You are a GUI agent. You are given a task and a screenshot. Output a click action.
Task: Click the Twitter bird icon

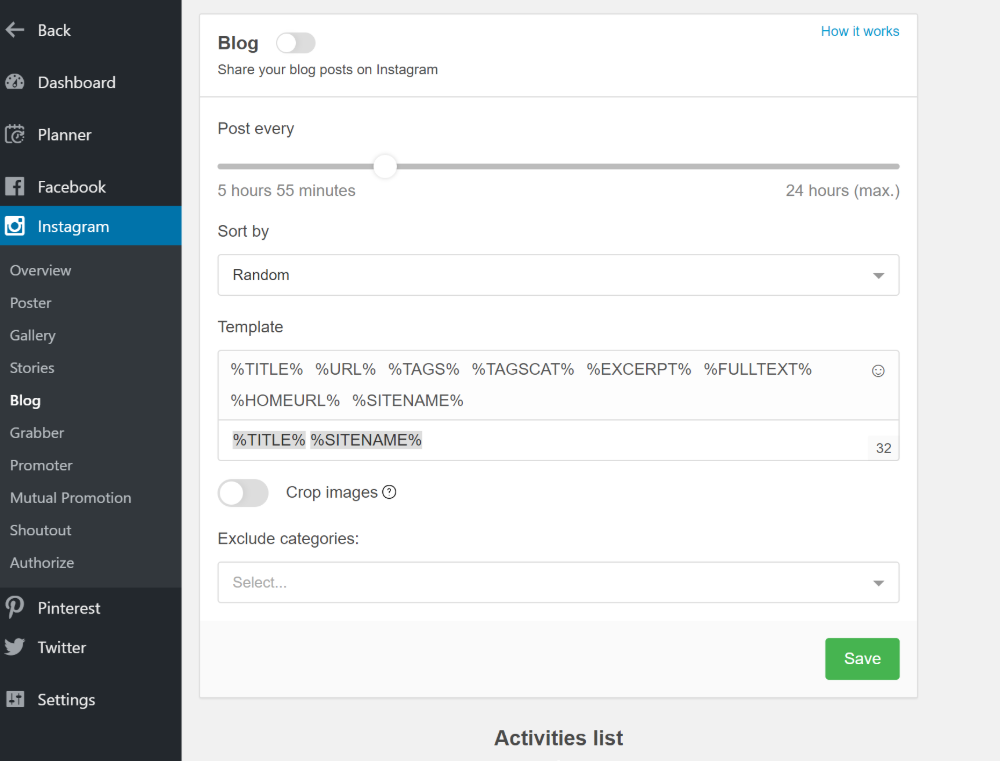(14, 647)
